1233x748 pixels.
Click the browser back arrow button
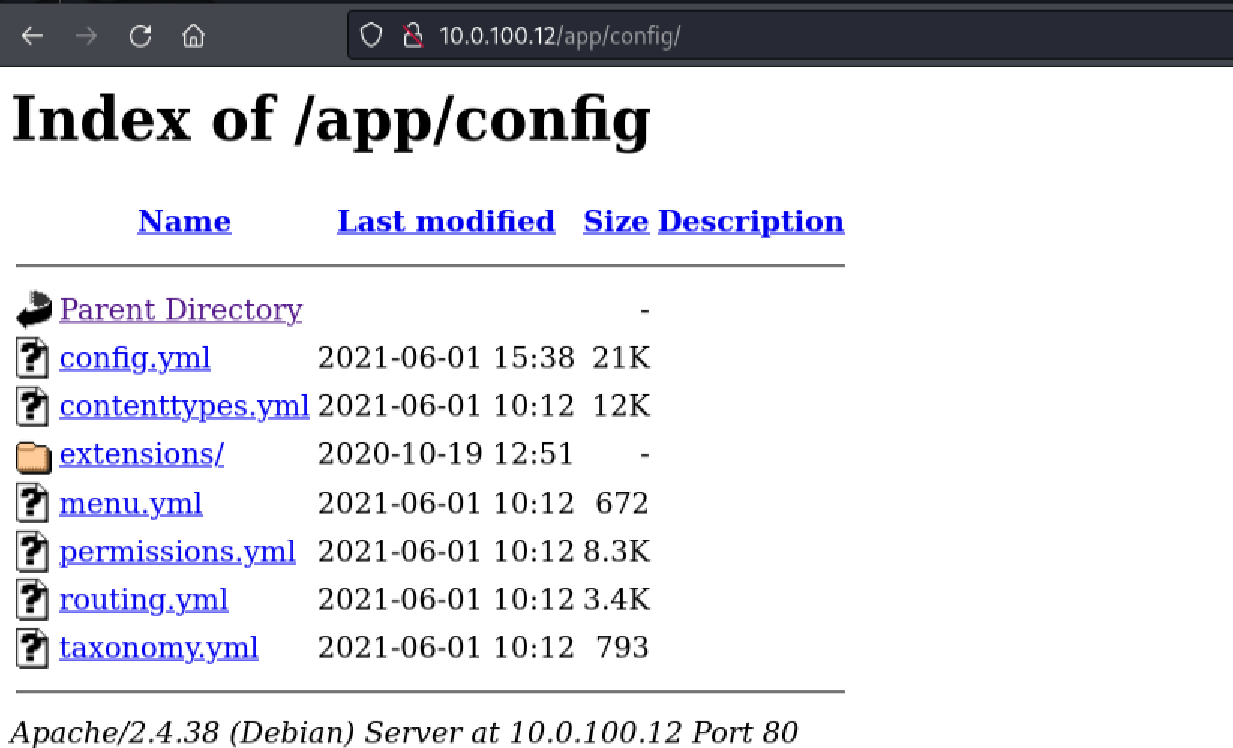click(33, 37)
